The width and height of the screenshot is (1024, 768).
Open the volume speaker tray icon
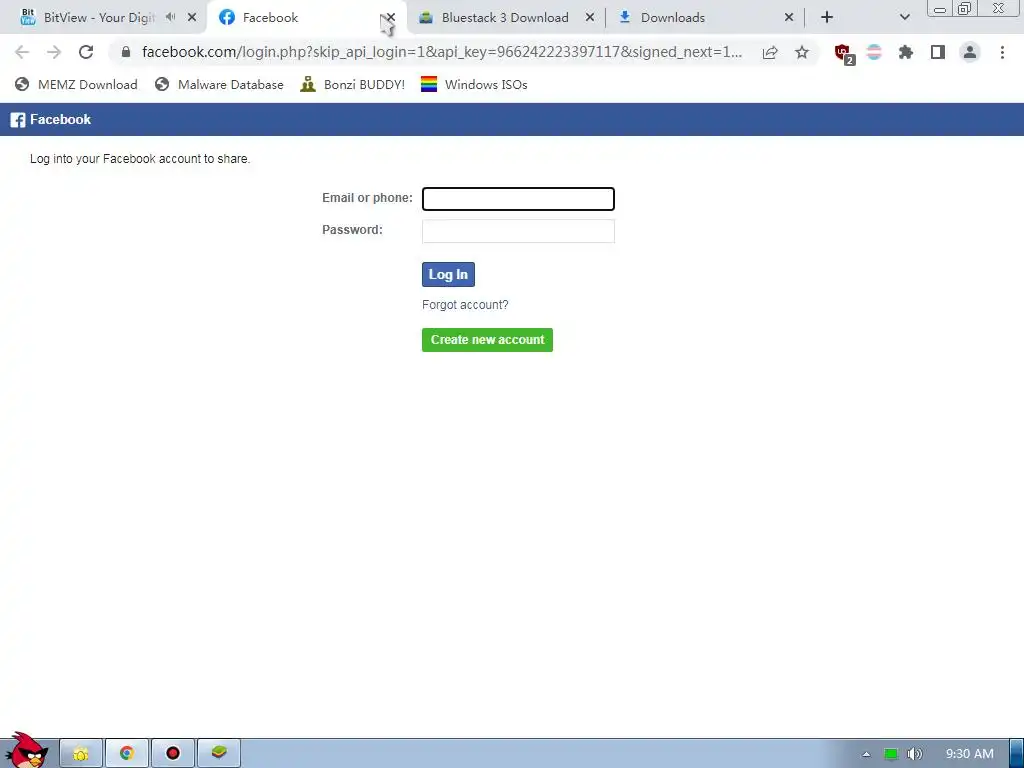[914, 754]
